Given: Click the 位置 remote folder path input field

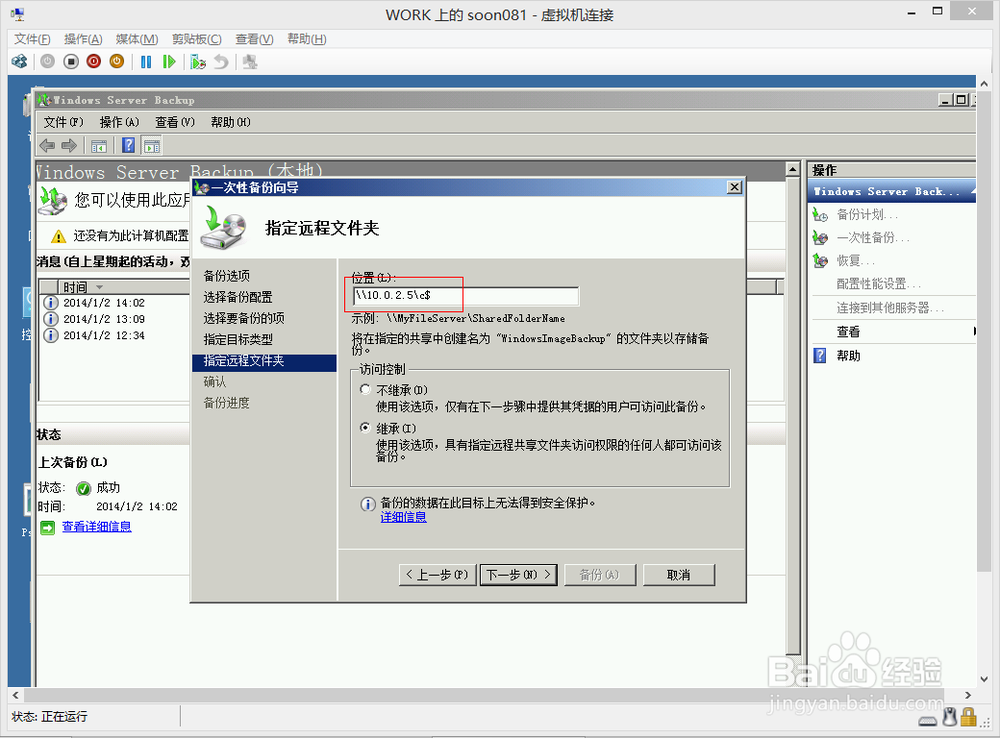Looking at the screenshot, I should (466, 295).
